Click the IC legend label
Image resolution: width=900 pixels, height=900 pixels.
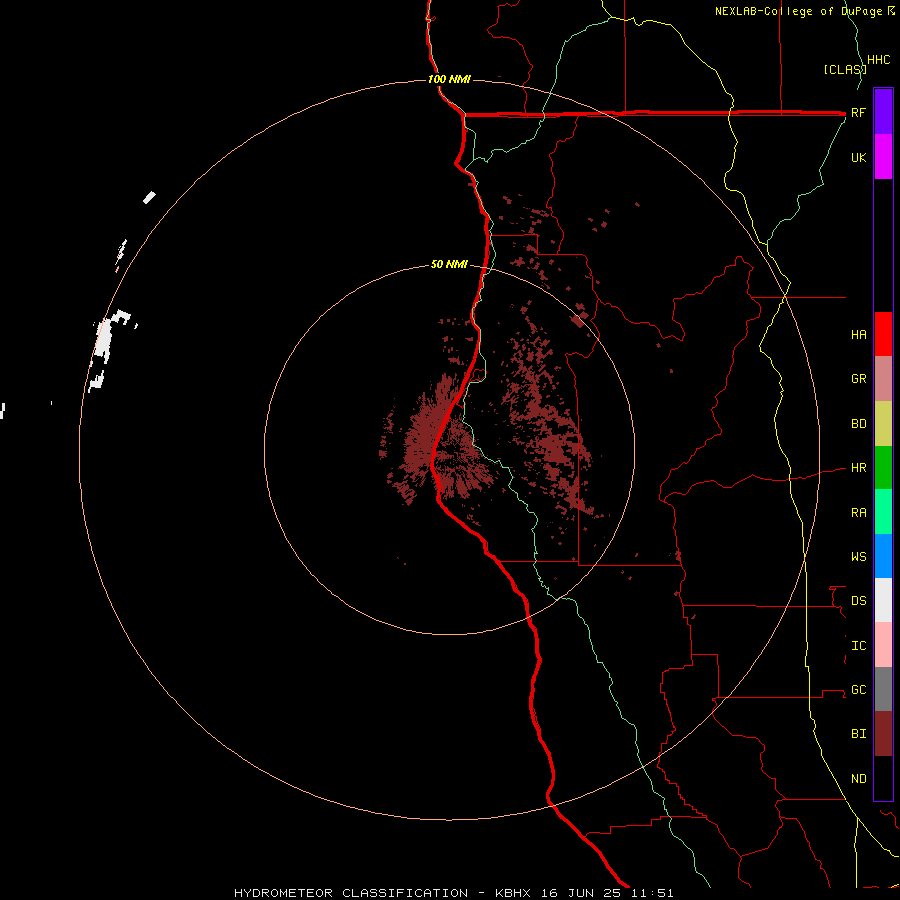(859, 646)
